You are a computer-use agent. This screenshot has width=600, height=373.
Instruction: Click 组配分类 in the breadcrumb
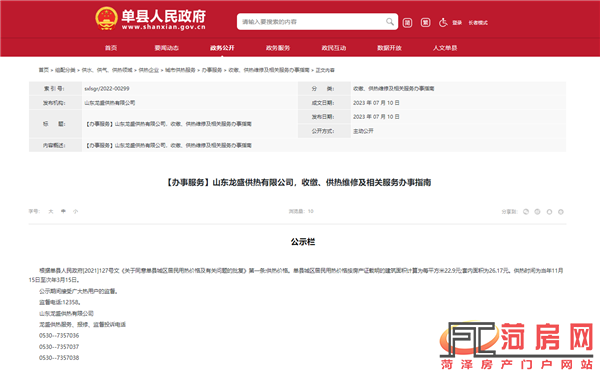(x=65, y=70)
